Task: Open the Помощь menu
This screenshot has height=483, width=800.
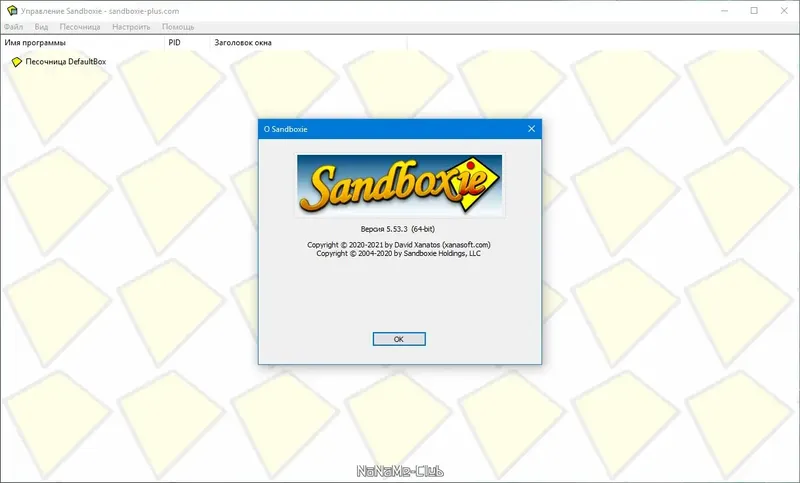Action: [178, 27]
